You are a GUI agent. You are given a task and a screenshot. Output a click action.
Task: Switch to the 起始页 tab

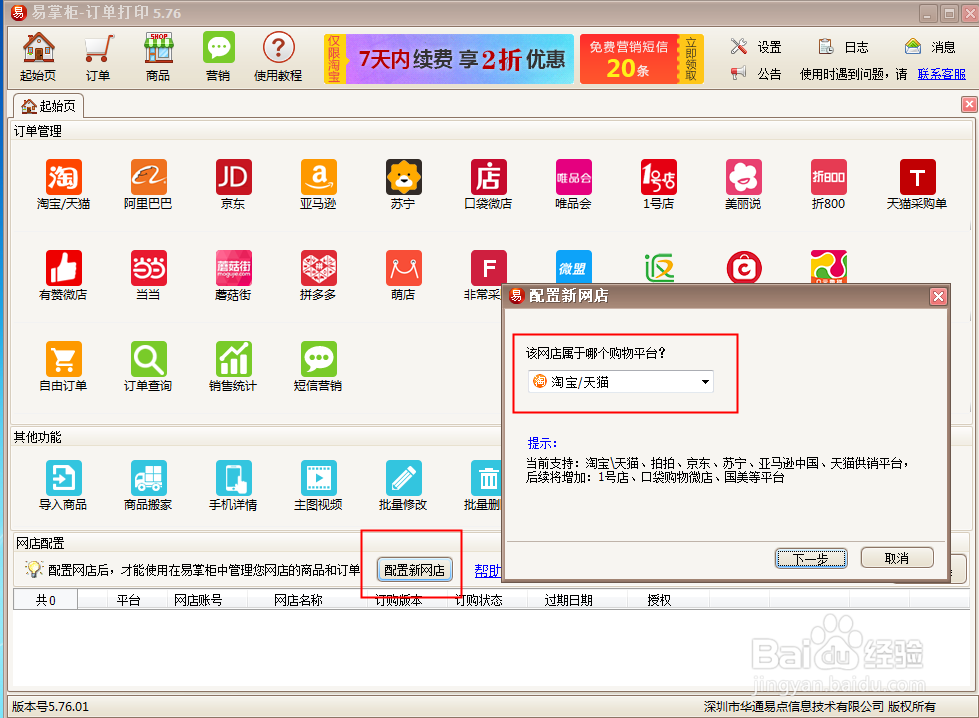tap(49, 103)
